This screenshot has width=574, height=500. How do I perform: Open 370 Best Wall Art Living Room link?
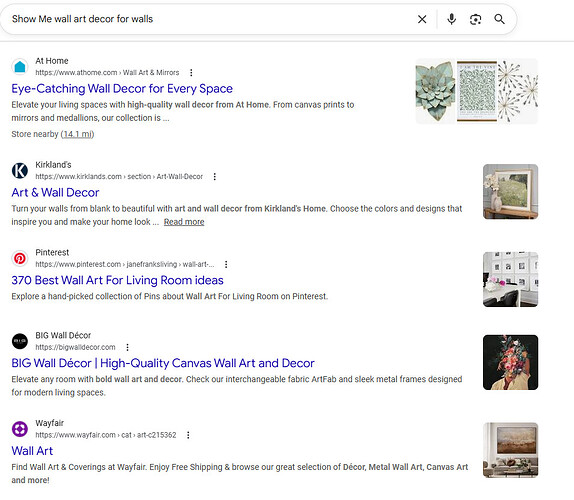(x=117, y=280)
